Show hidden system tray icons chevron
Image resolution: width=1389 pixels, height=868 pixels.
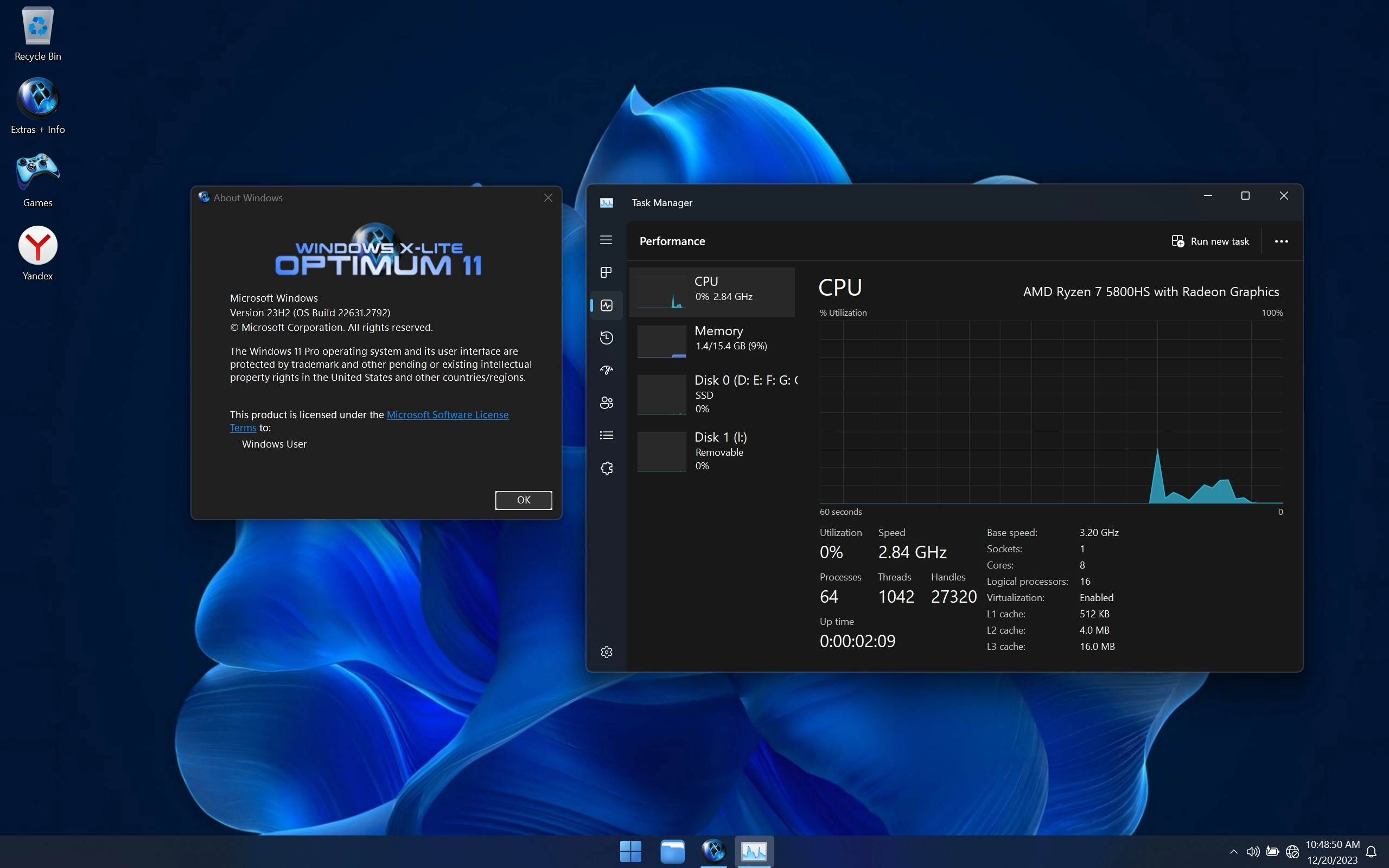(x=1233, y=851)
